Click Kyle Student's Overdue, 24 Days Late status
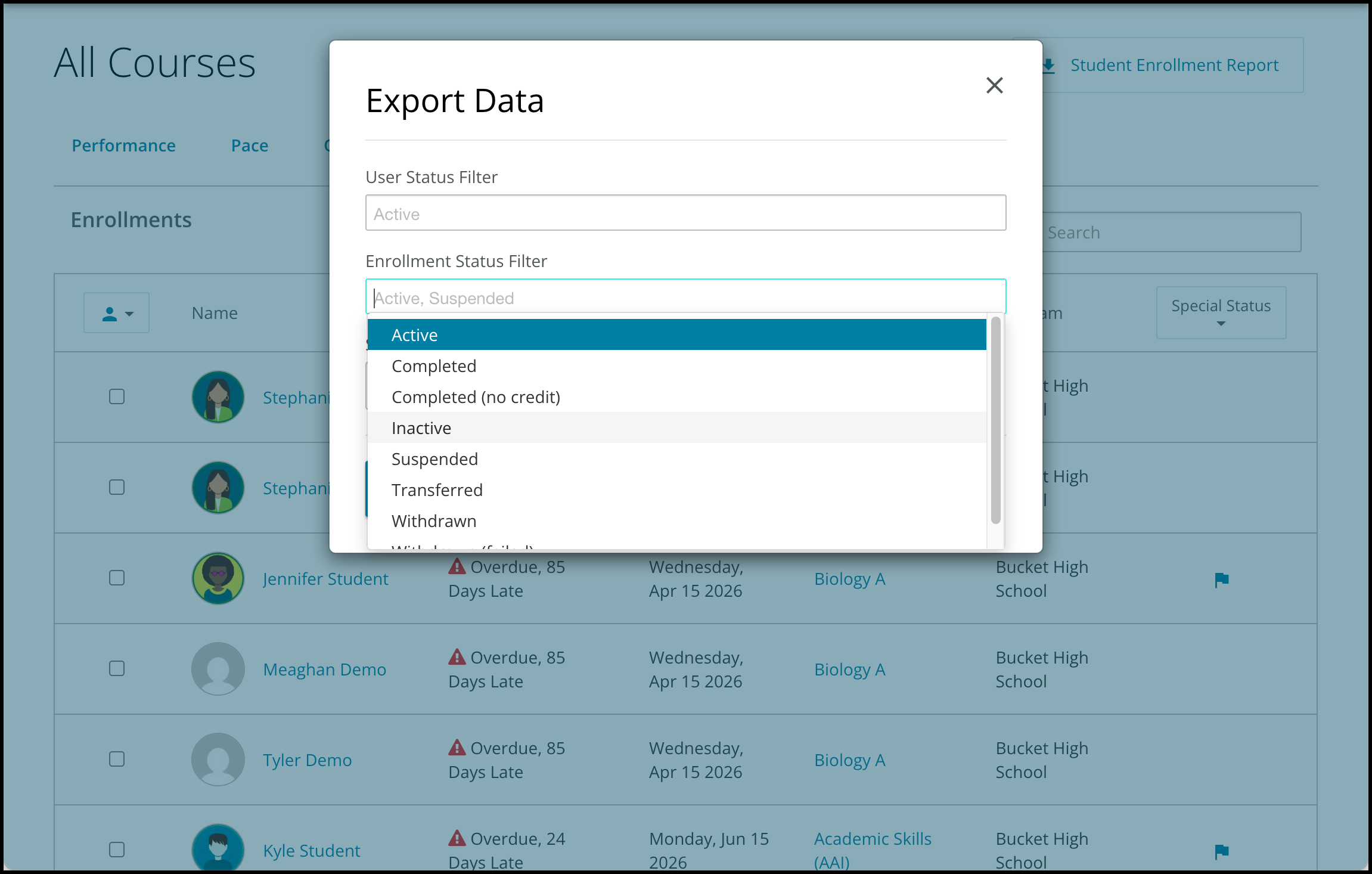Screen dimensions: 1372x874 click(507, 851)
